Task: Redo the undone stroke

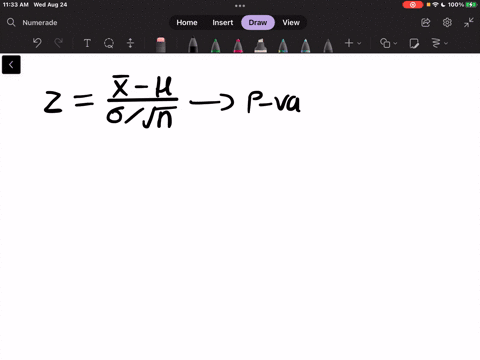Action: [59, 43]
